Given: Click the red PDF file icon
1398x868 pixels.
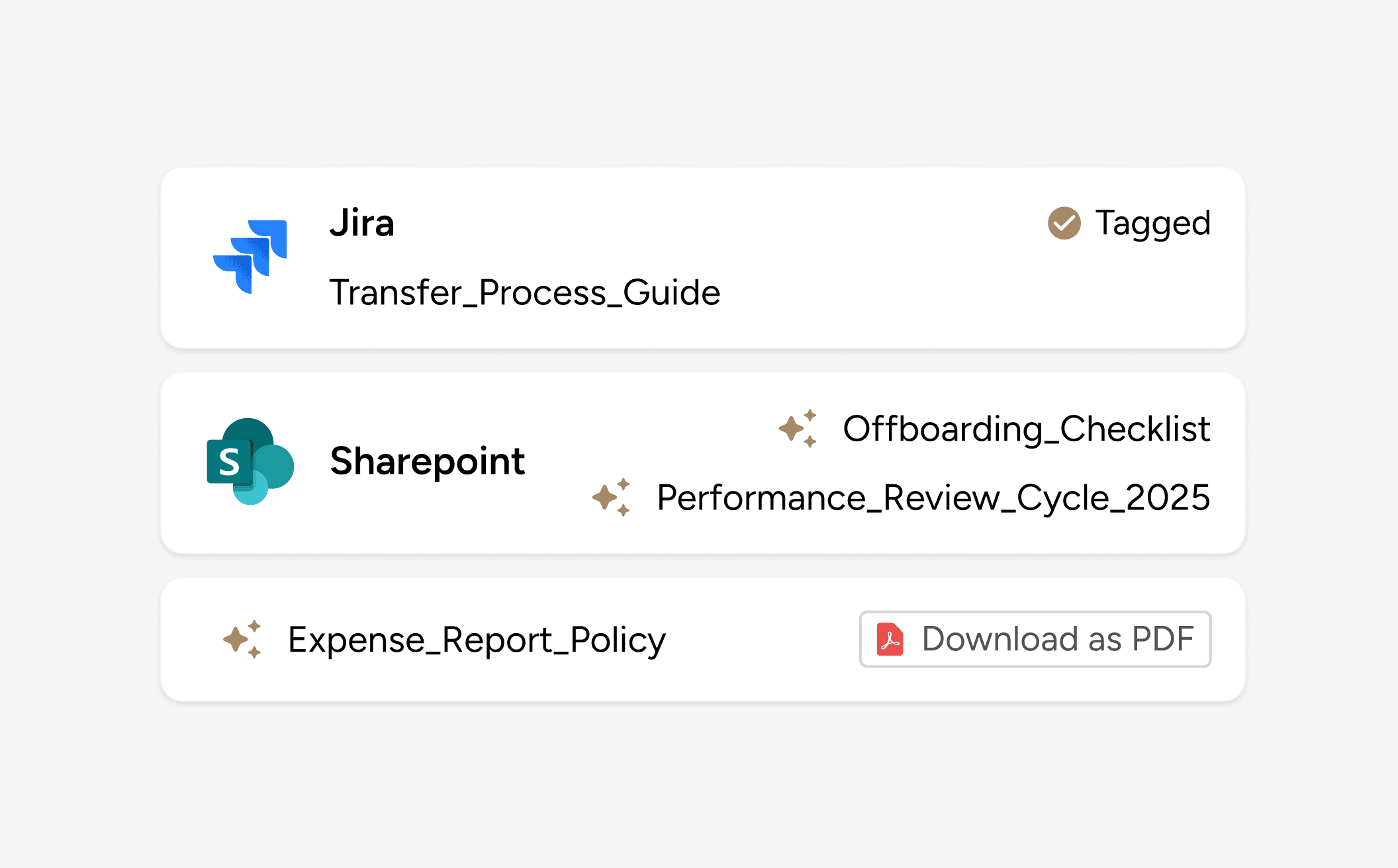Looking at the screenshot, I should click(890, 639).
